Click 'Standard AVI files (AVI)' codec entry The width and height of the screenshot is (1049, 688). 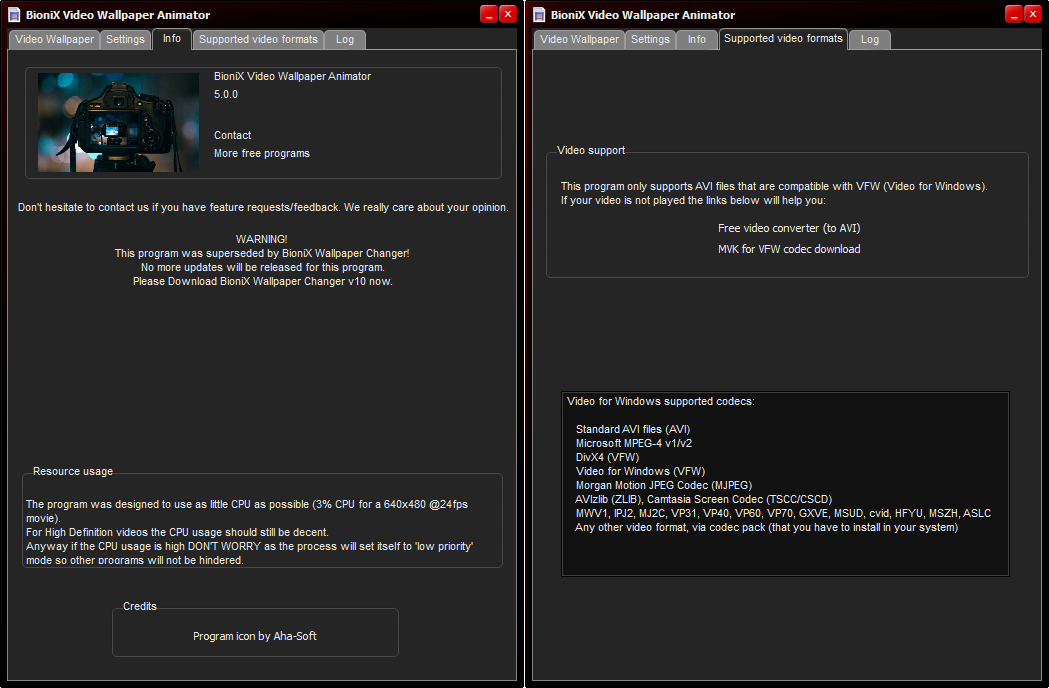633,429
